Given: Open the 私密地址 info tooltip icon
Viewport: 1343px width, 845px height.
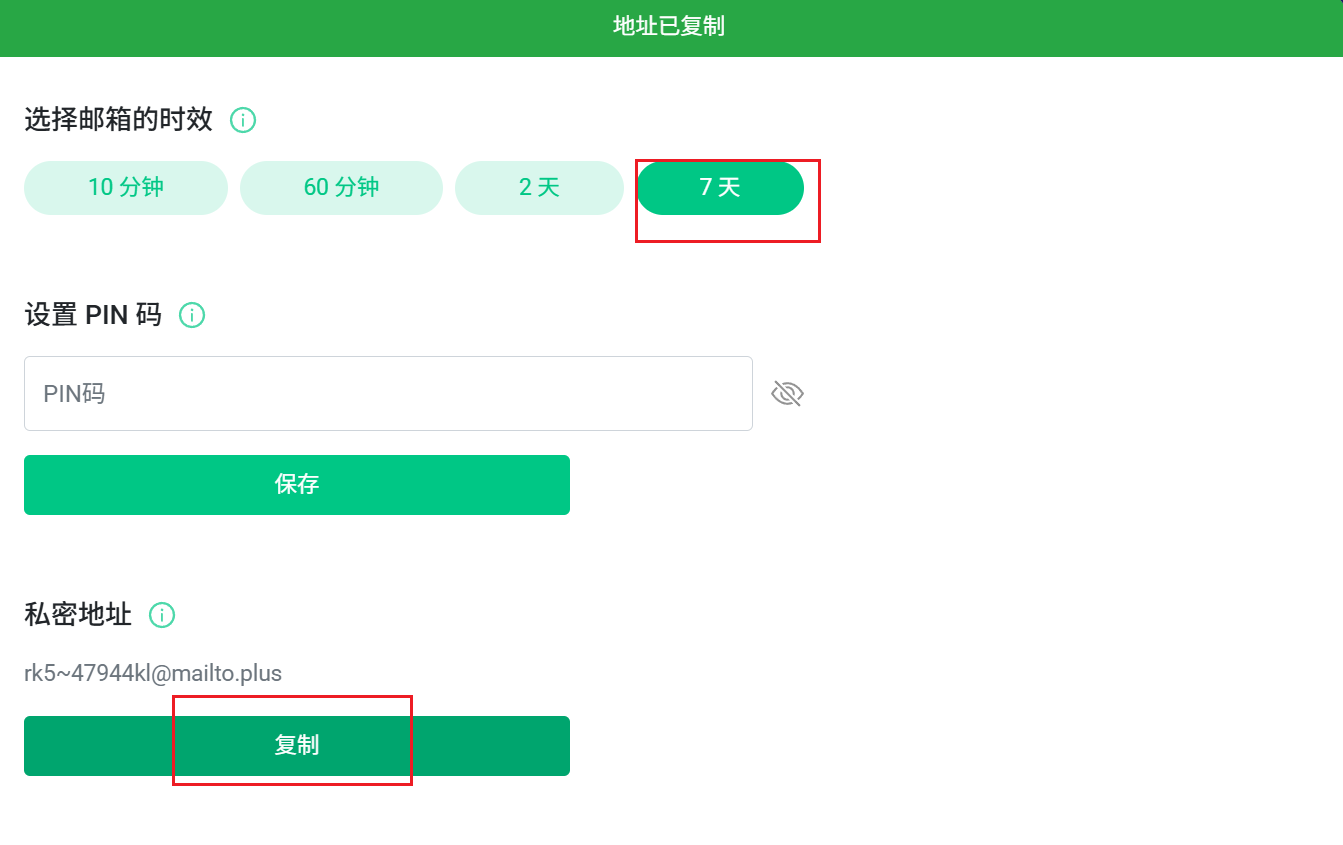Looking at the screenshot, I should click(x=162, y=615).
